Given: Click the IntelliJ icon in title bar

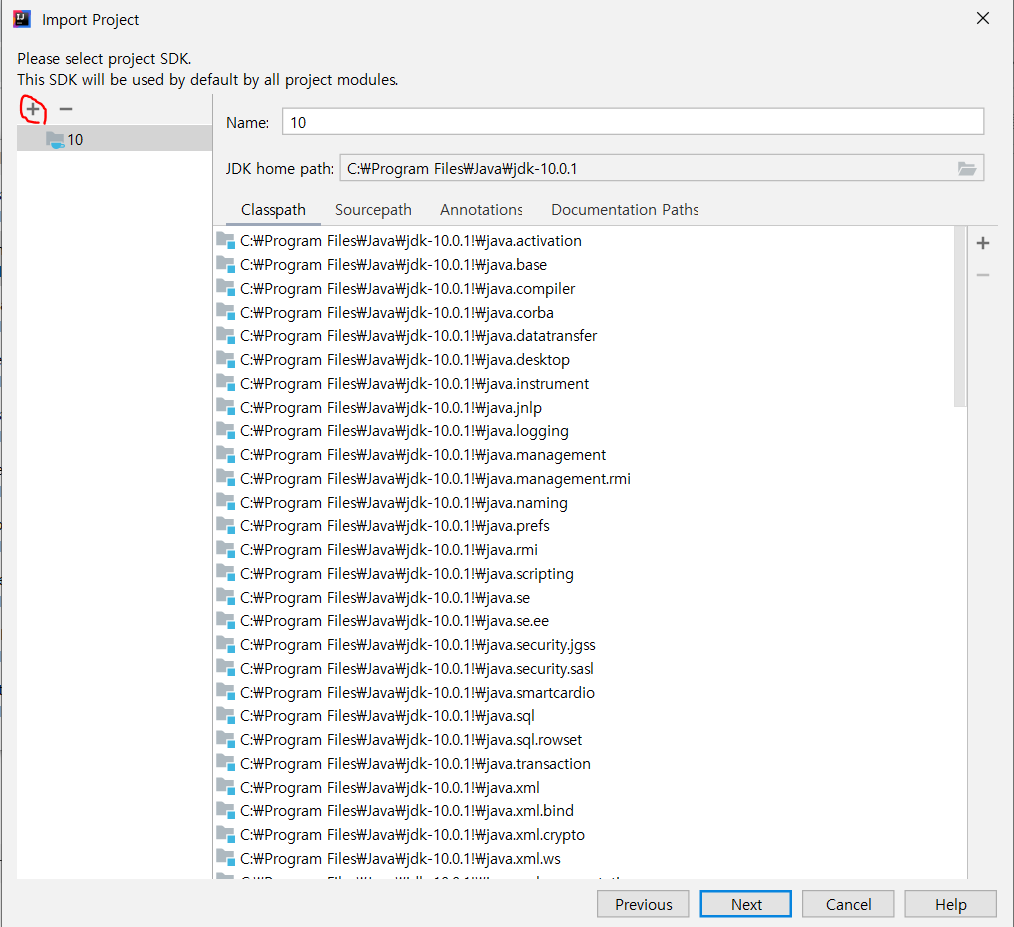Looking at the screenshot, I should tap(22, 19).
